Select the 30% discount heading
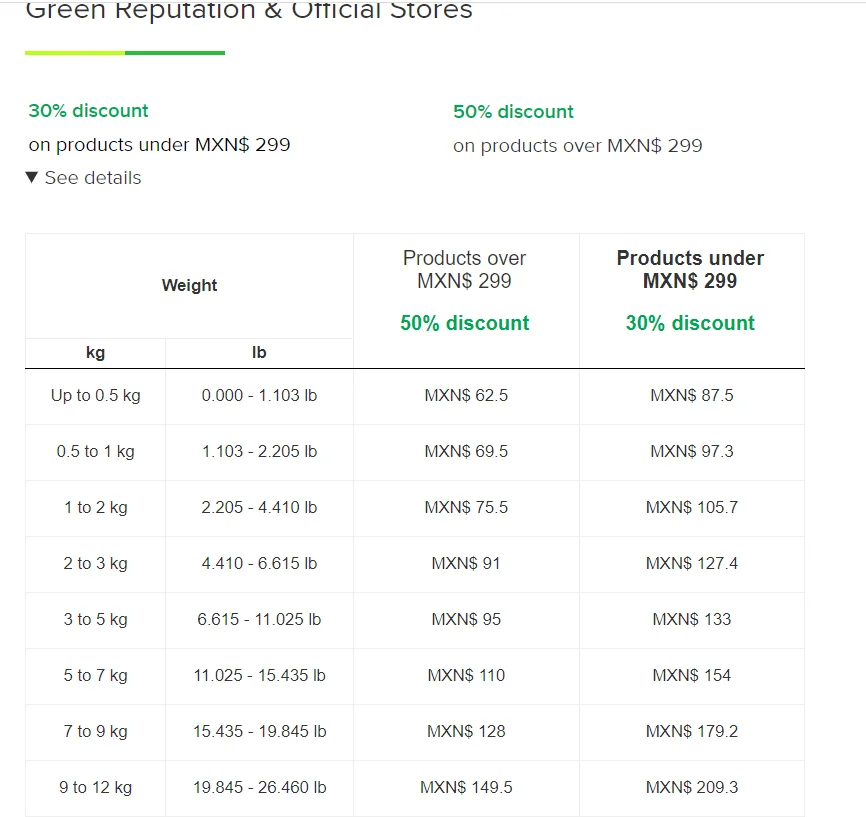Viewport: 866px width, 817px height. (x=88, y=110)
